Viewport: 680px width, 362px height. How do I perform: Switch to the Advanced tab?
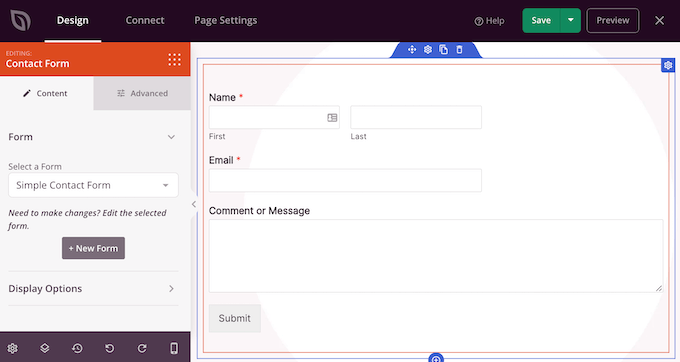pos(142,93)
